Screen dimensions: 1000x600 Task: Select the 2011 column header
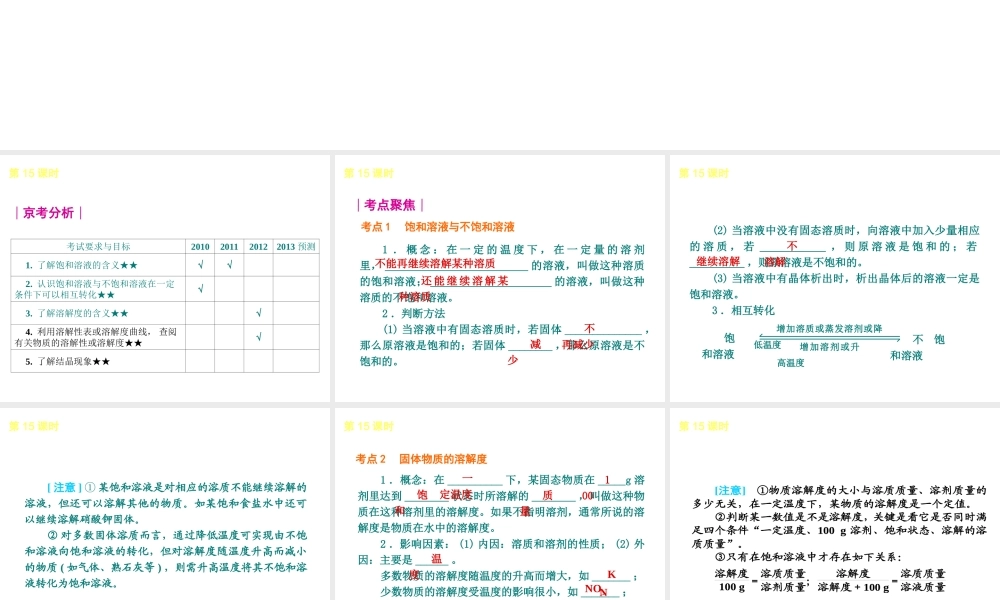(229, 246)
